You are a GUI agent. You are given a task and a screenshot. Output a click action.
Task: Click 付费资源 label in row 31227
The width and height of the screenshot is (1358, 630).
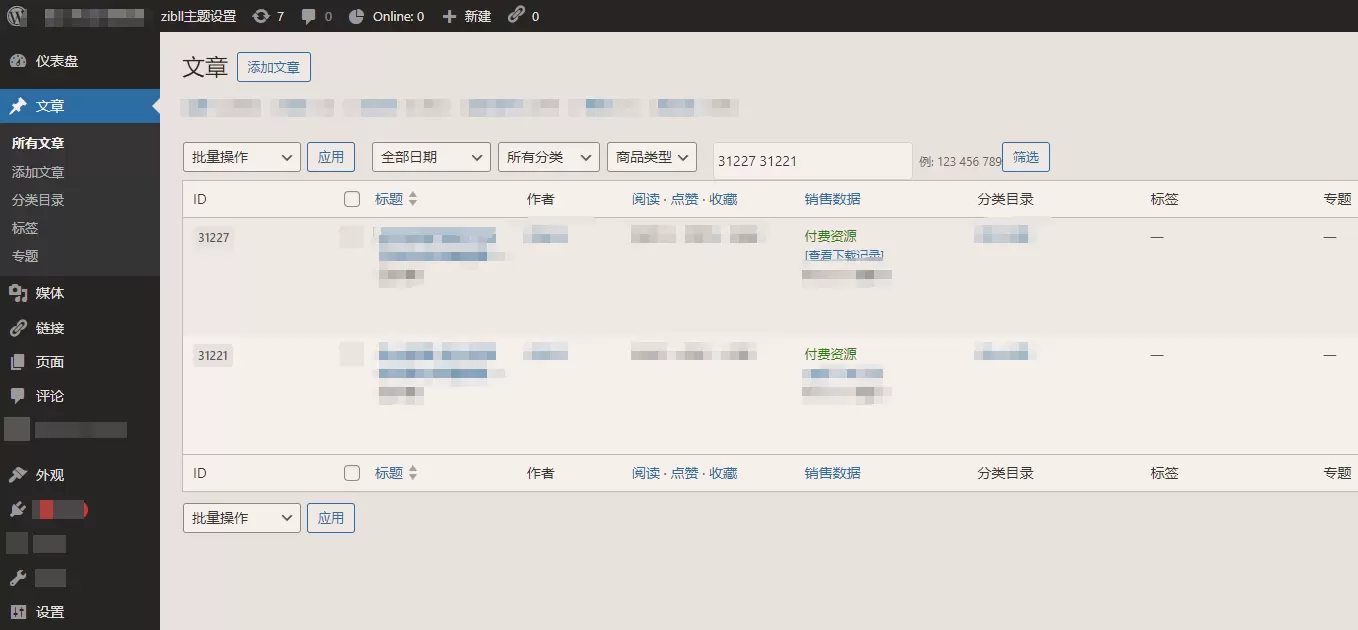click(830, 236)
